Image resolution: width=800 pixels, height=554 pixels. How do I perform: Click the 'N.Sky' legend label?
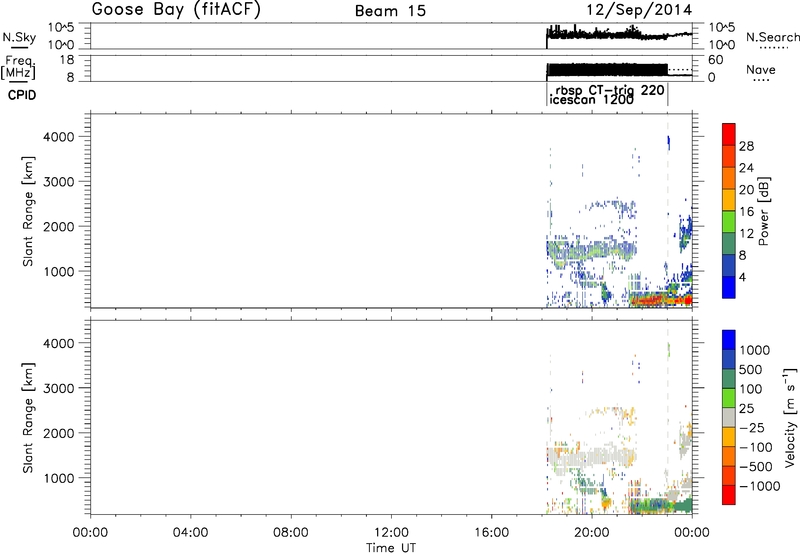pyautogui.click(x=19, y=37)
